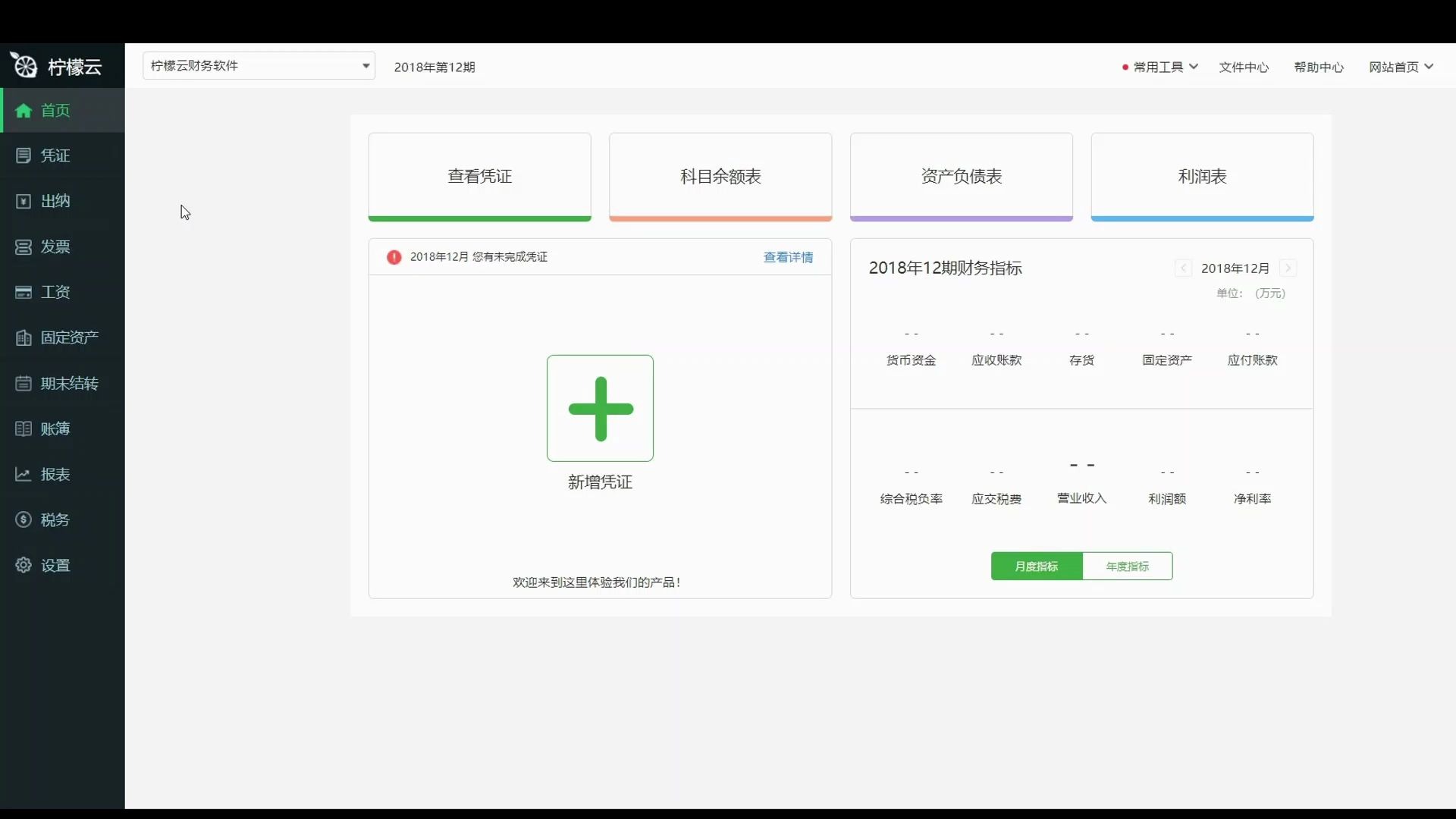Open 帮助中心 in the top bar

click(1319, 67)
